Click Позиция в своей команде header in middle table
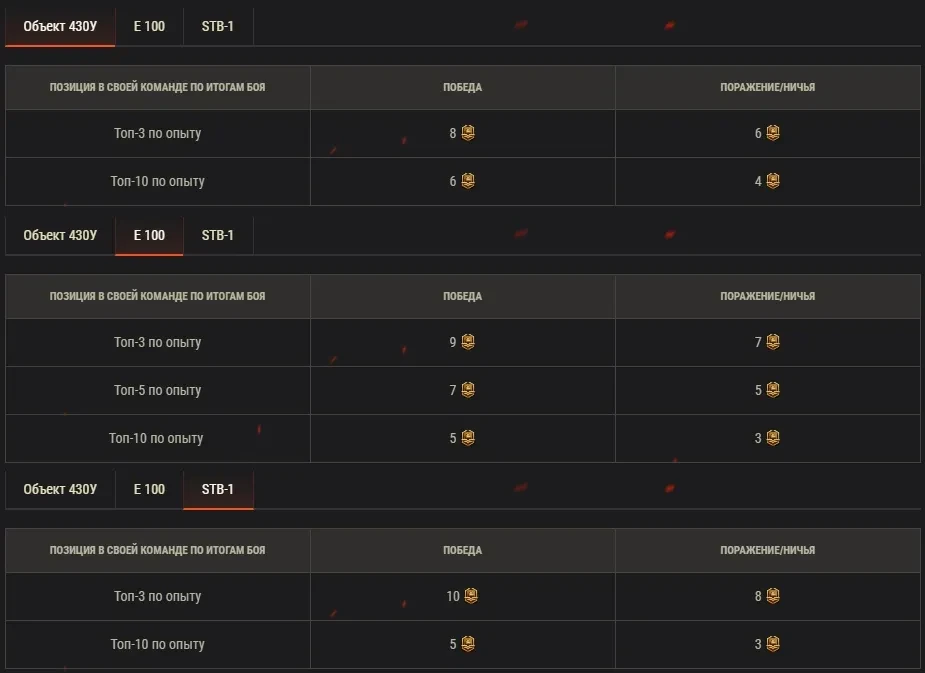The image size is (925, 673). point(158,296)
